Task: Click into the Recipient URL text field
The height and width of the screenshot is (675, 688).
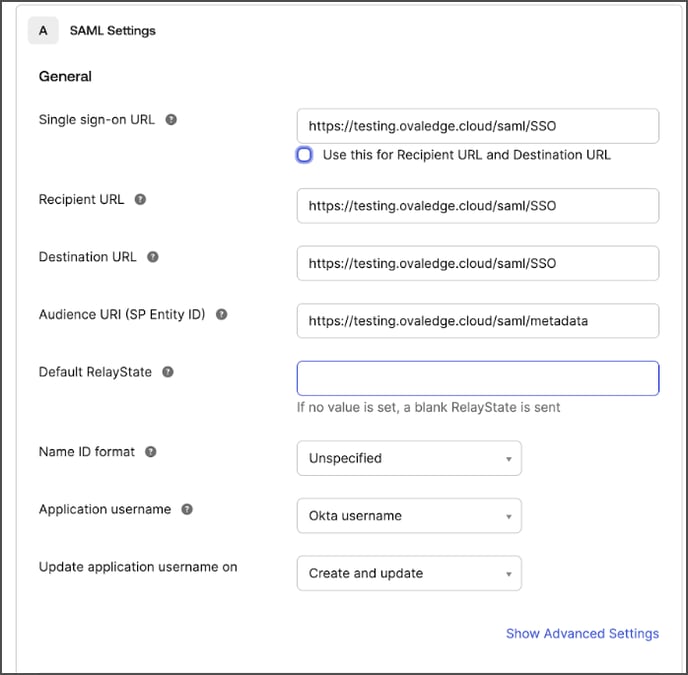Action: (478, 206)
